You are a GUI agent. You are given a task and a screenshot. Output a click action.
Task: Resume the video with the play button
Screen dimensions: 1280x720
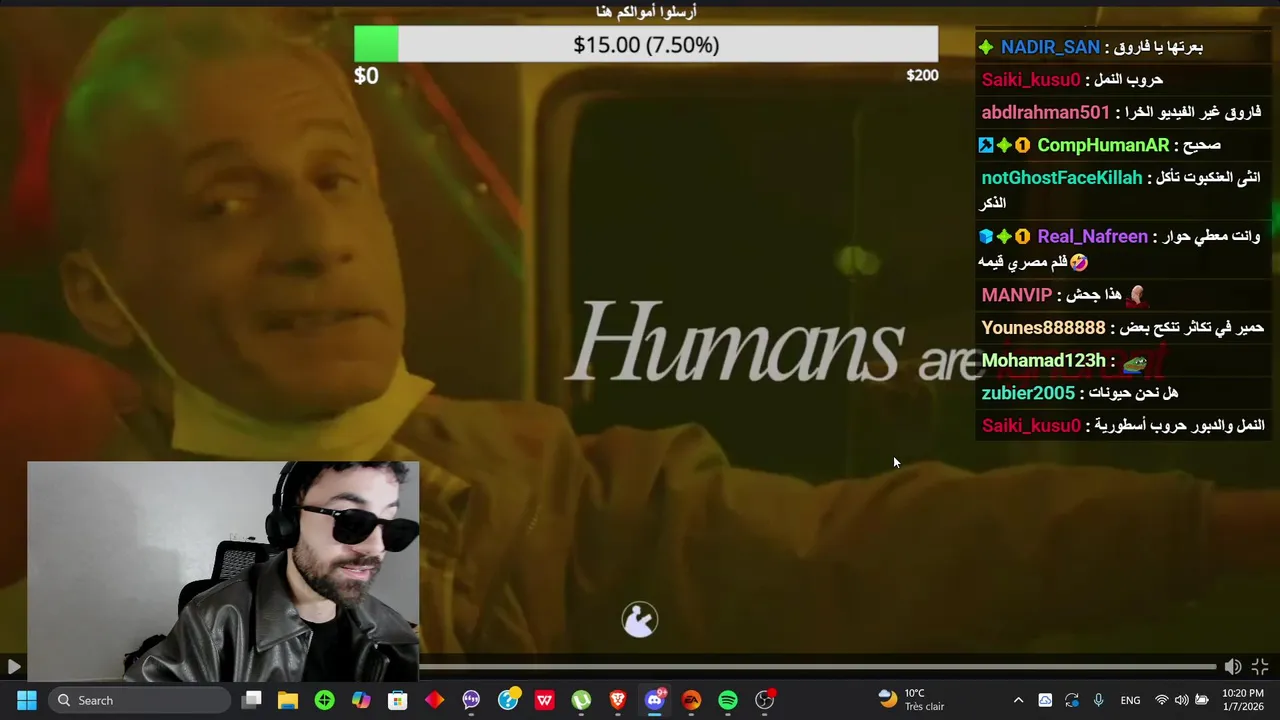click(13, 667)
